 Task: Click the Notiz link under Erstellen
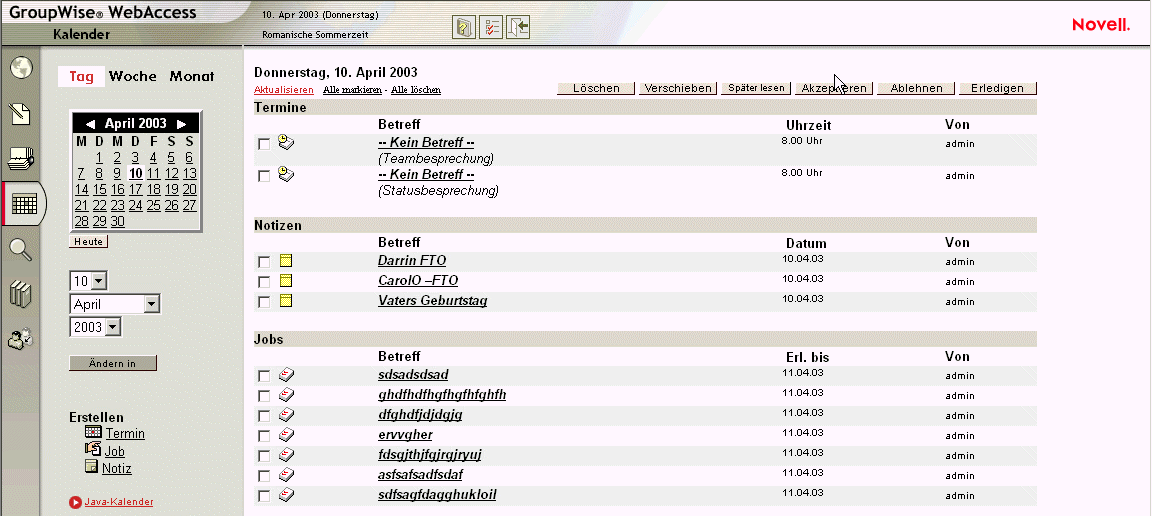coord(117,468)
